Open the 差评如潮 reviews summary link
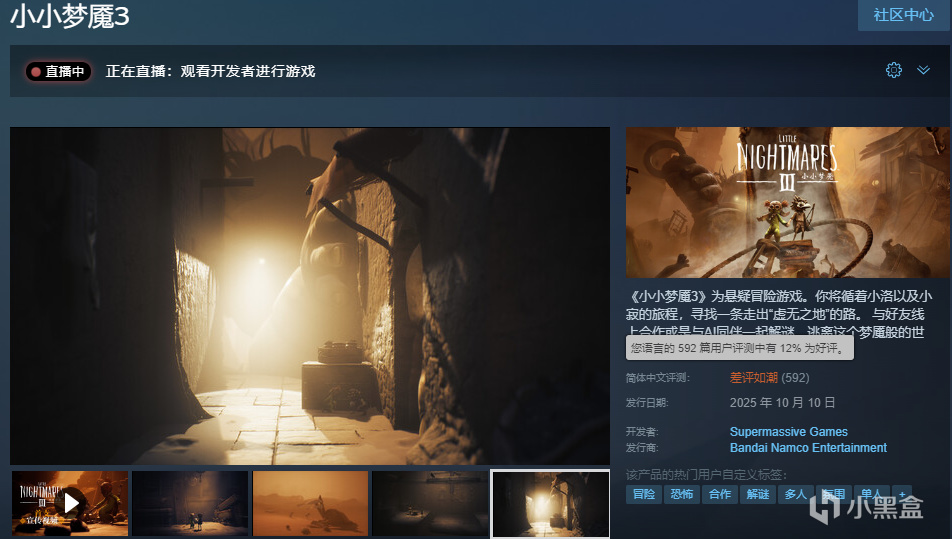952x539 pixels. coord(753,378)
